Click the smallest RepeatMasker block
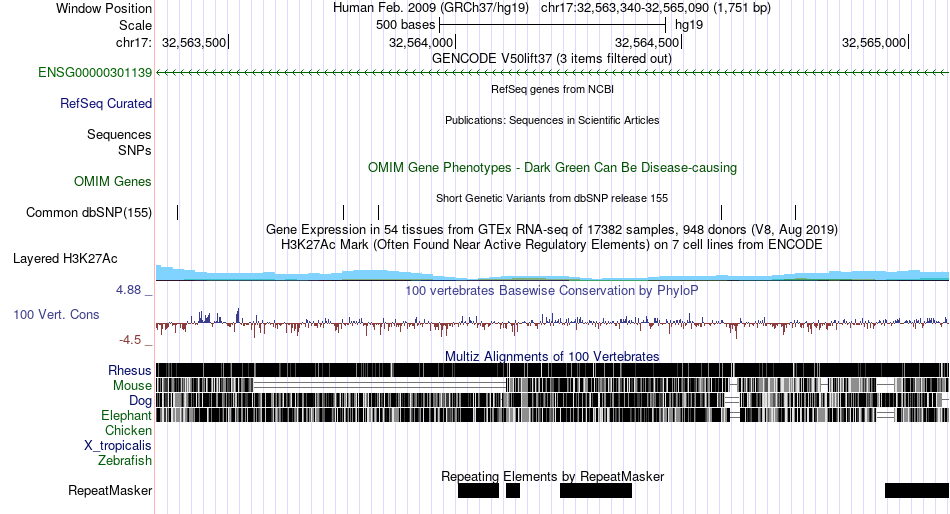 [513, 490]
